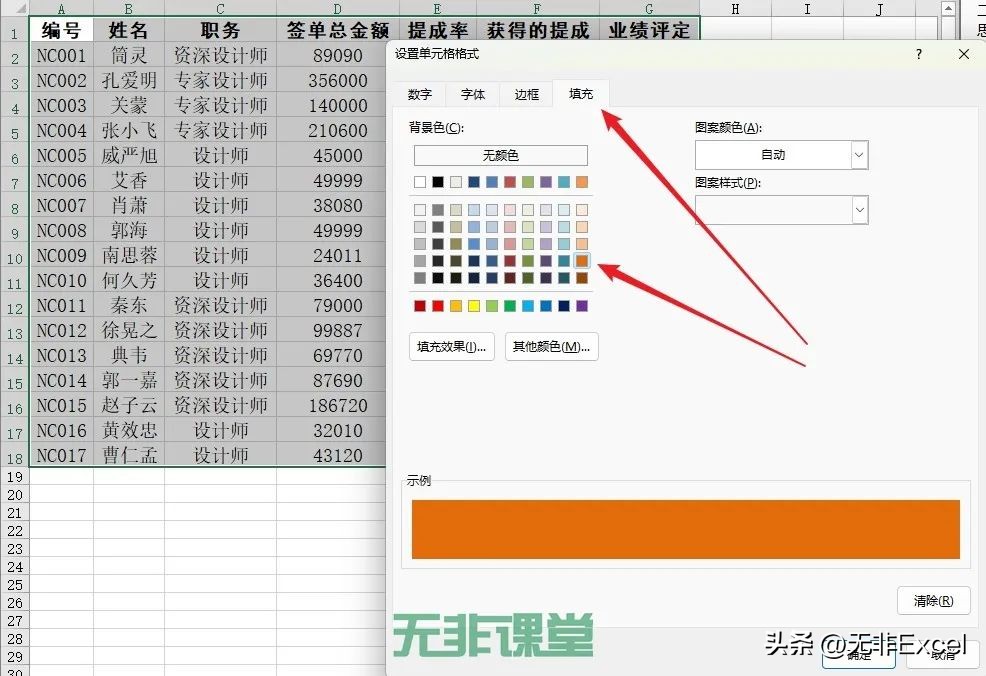
Task: Select column C header
Action: pyautogui.click(x=220, y=9)
